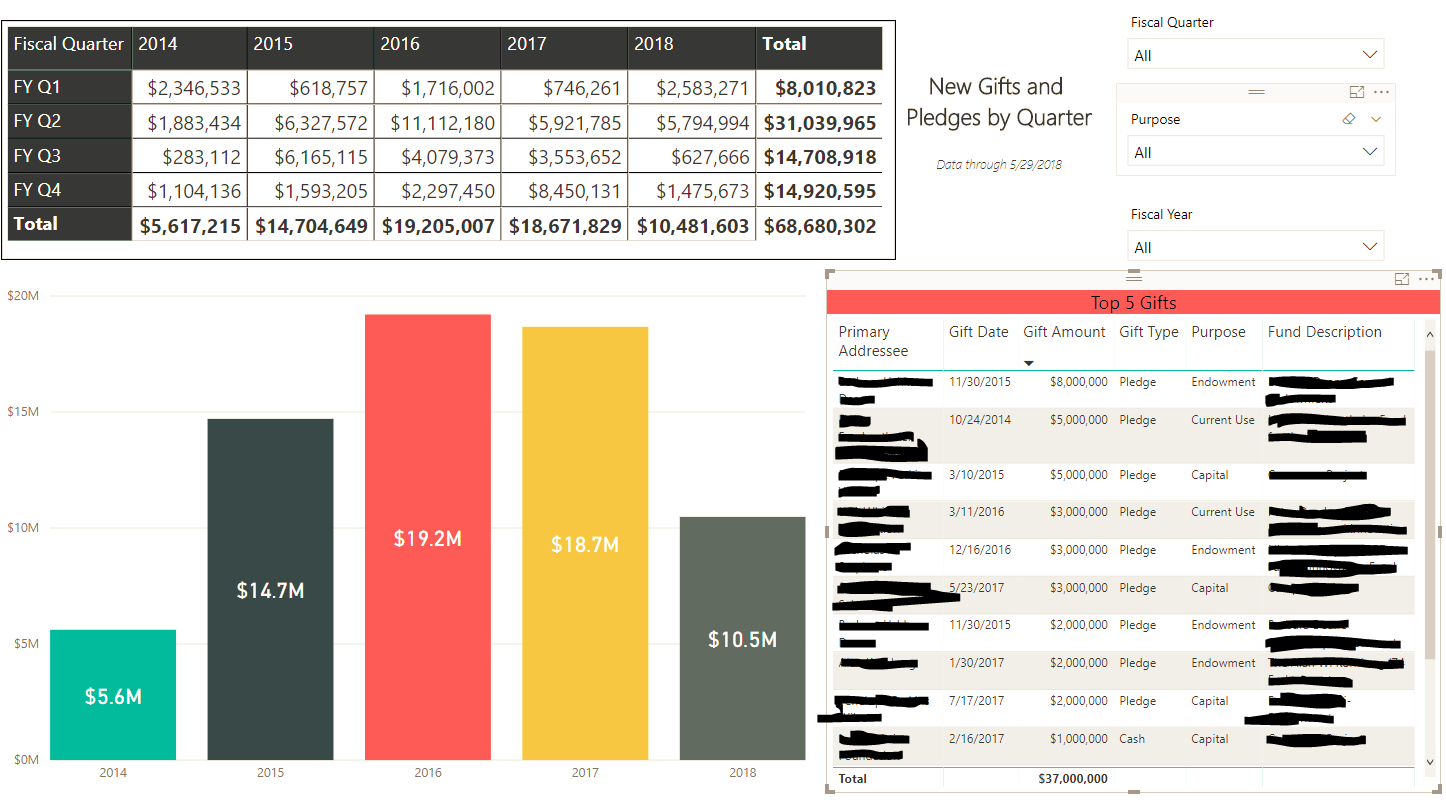
Task: Open the Fiscal Year slicer dropdown
Action: coord(1256,247)
